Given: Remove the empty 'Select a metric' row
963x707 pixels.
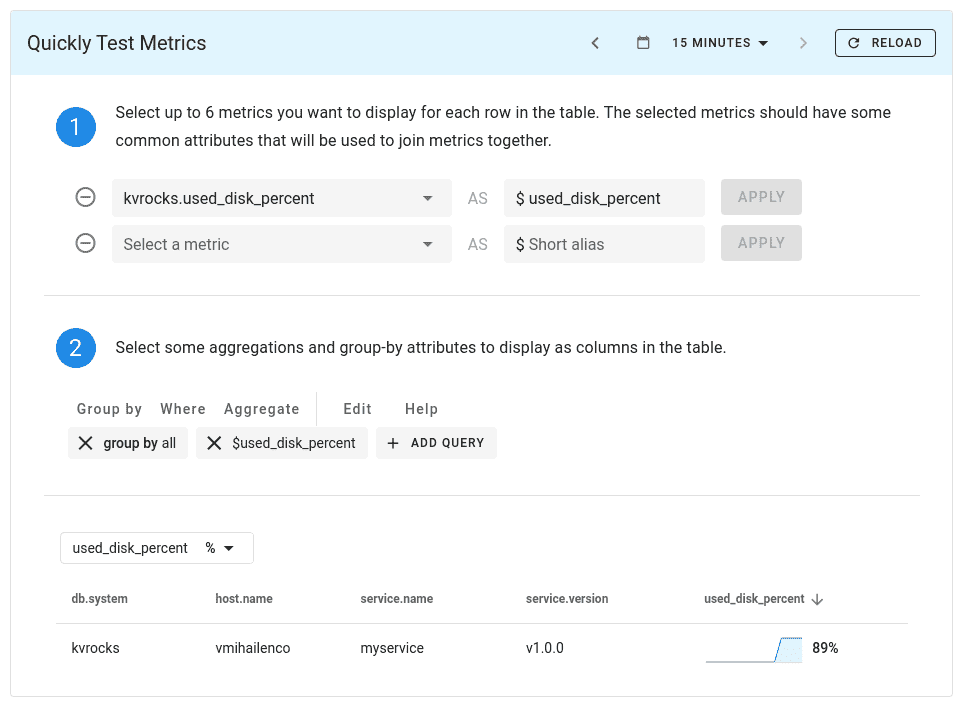Looking at the screenshot, I should [86, 244].
